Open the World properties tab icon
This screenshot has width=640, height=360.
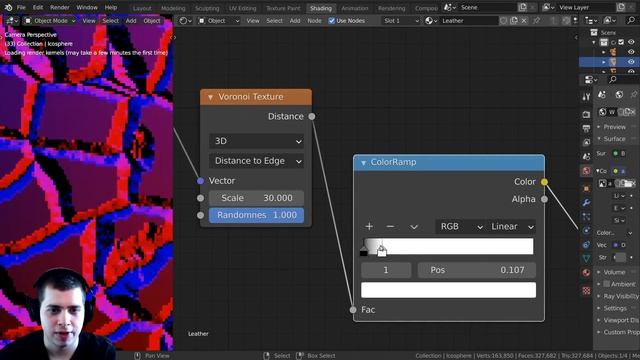click(587, 171)
